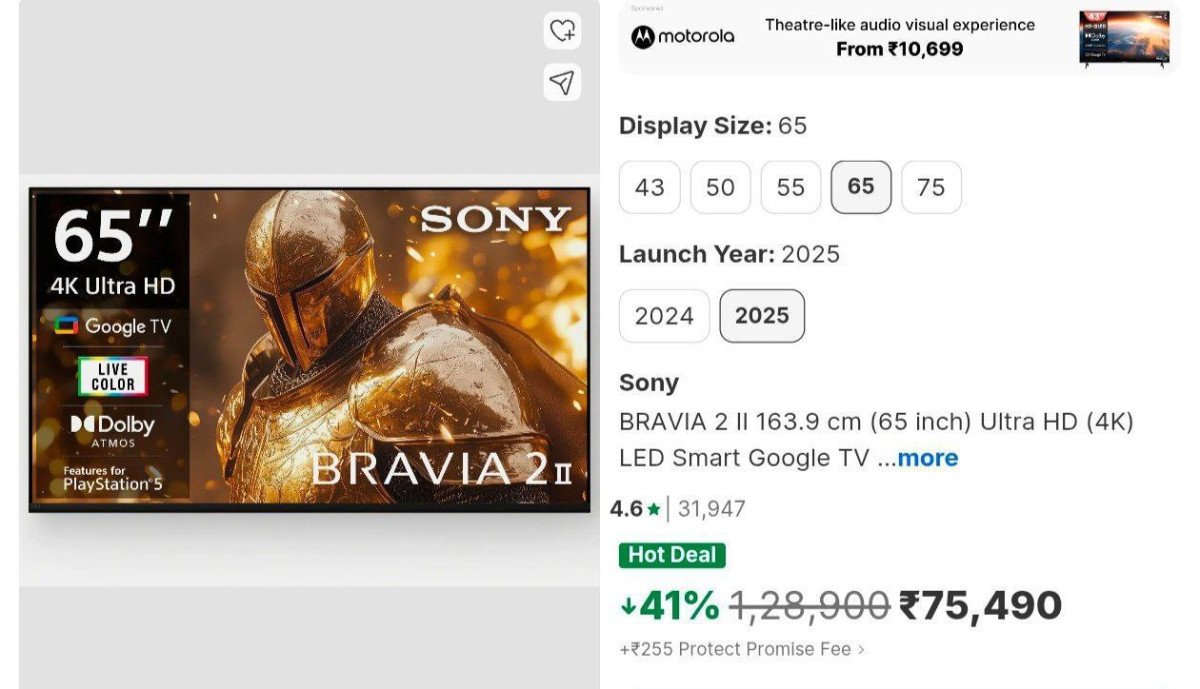Click the Motorola TV ad thumbnail
This screenshot has height=689, width=1200.
coord(1124,38)
